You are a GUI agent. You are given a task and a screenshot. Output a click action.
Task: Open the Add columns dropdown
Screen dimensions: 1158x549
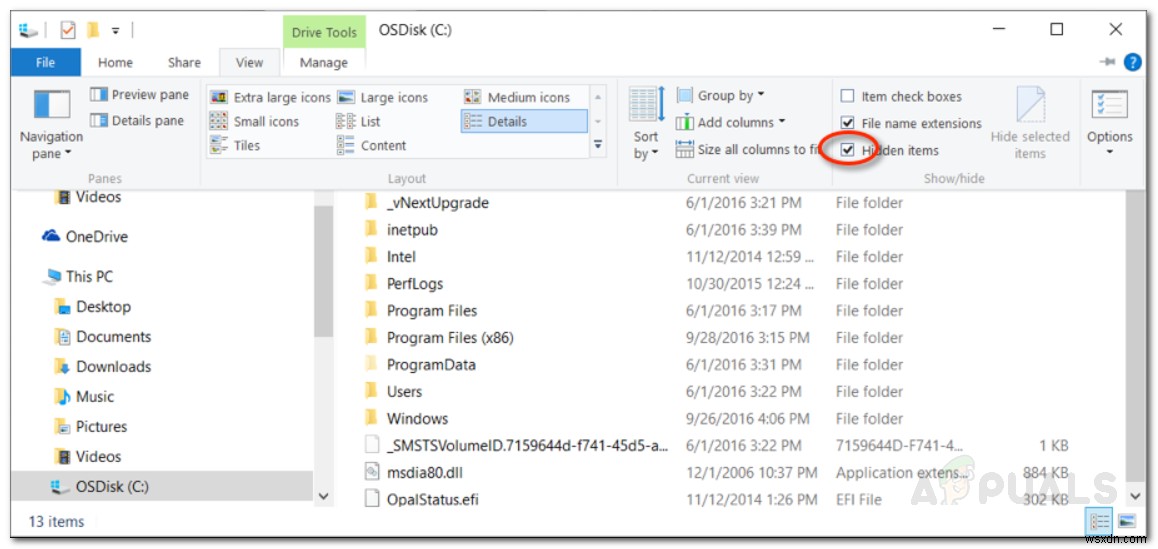click(730, 123)
